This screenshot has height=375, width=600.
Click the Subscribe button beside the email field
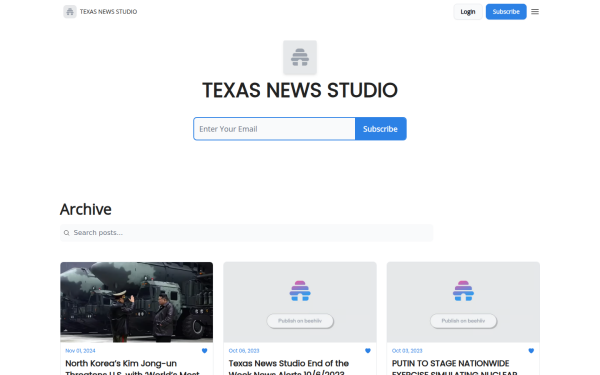click(380, 129)
